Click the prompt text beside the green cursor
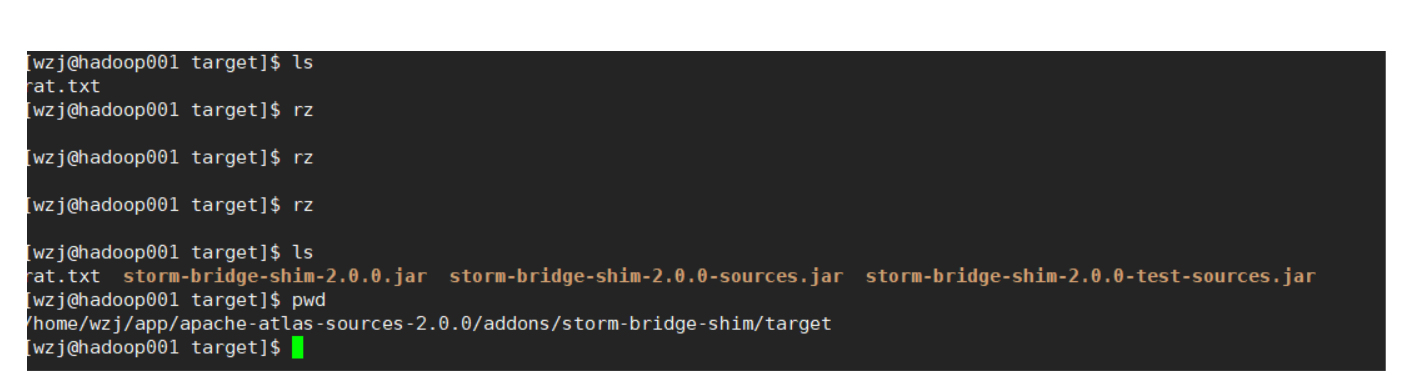Viewport: 1408px width, 384px height. 154,348
